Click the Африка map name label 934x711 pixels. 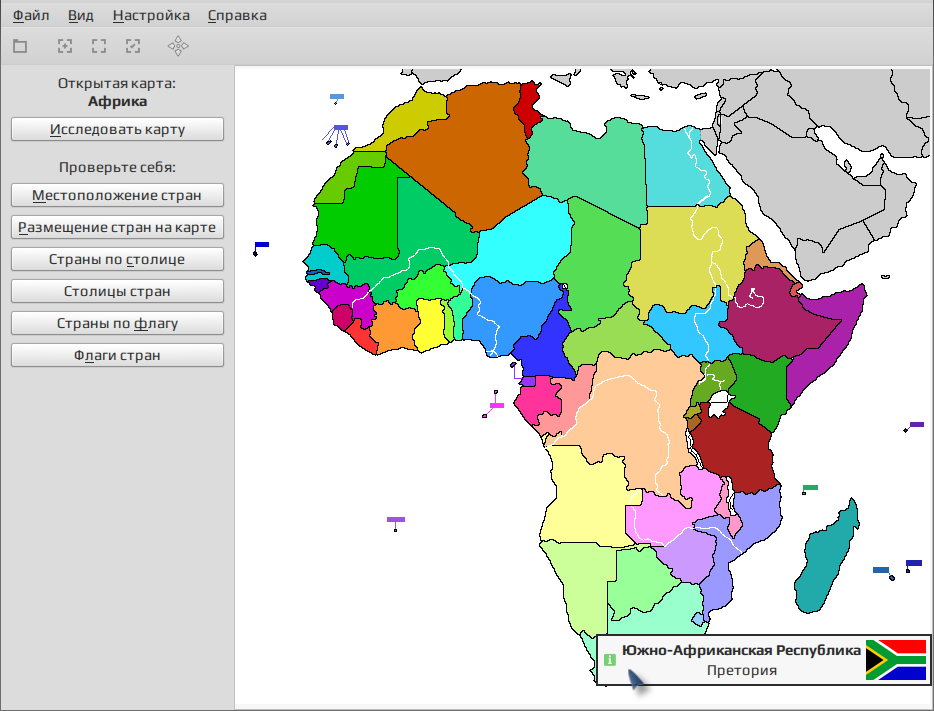(117, 101)
